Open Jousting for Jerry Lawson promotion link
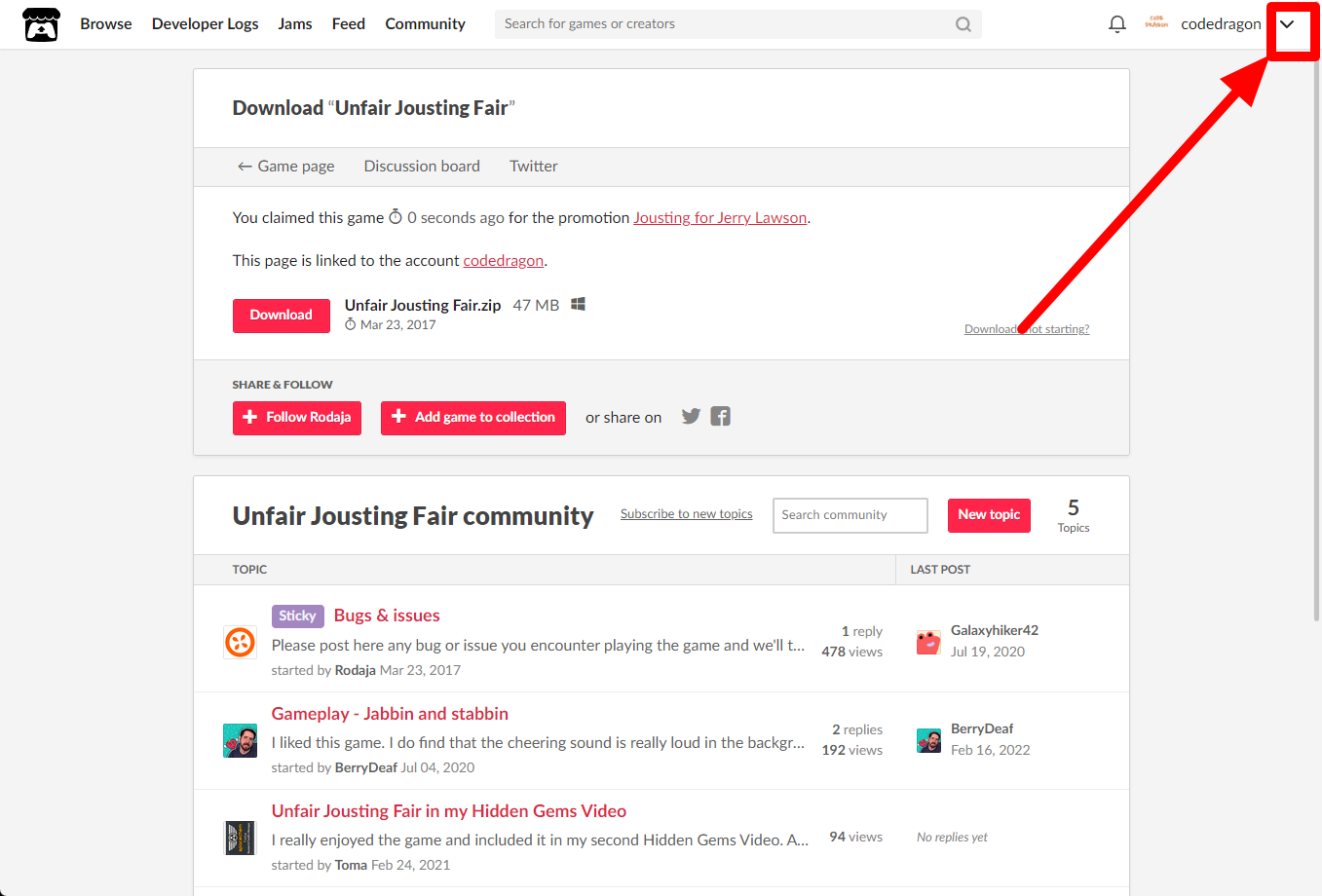This screenshot has width=1322, height=896. [720, 218]
